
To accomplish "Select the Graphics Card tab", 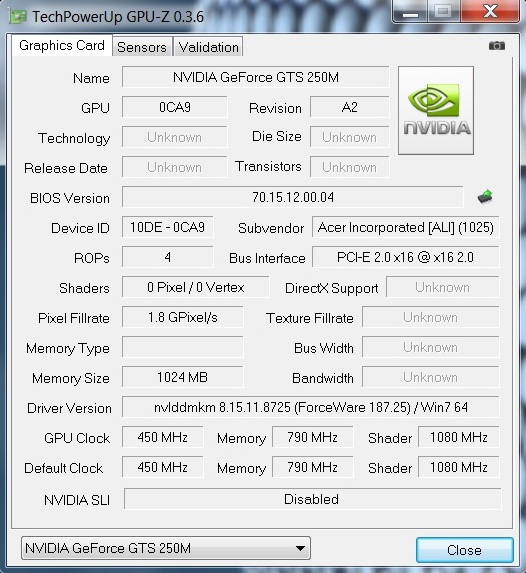I will 62,45.
